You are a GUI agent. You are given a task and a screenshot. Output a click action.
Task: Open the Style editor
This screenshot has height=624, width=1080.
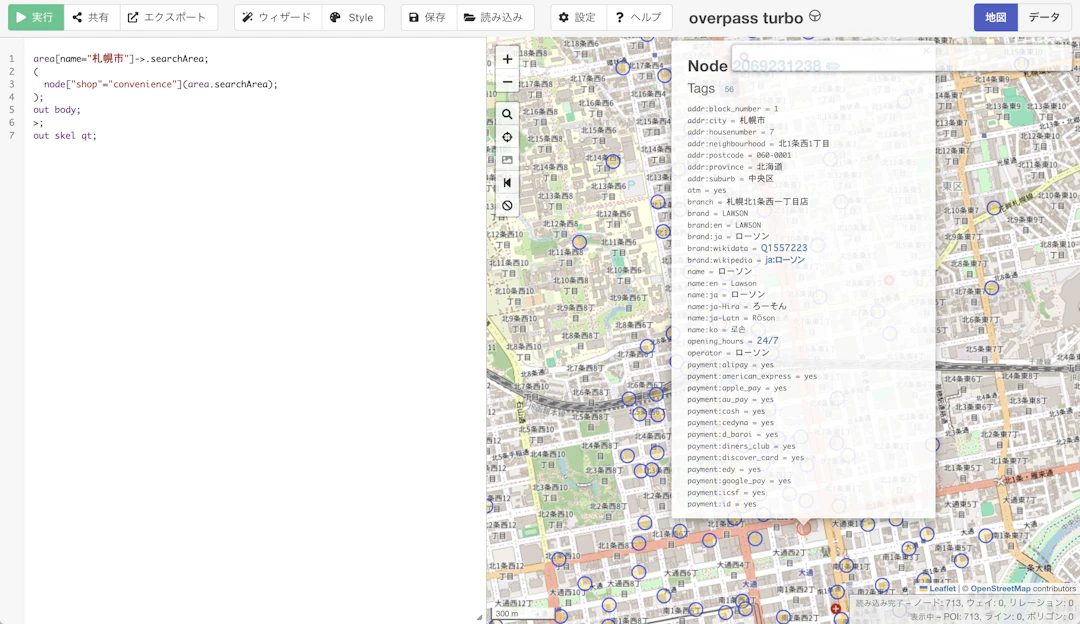(x=353, y=17)
